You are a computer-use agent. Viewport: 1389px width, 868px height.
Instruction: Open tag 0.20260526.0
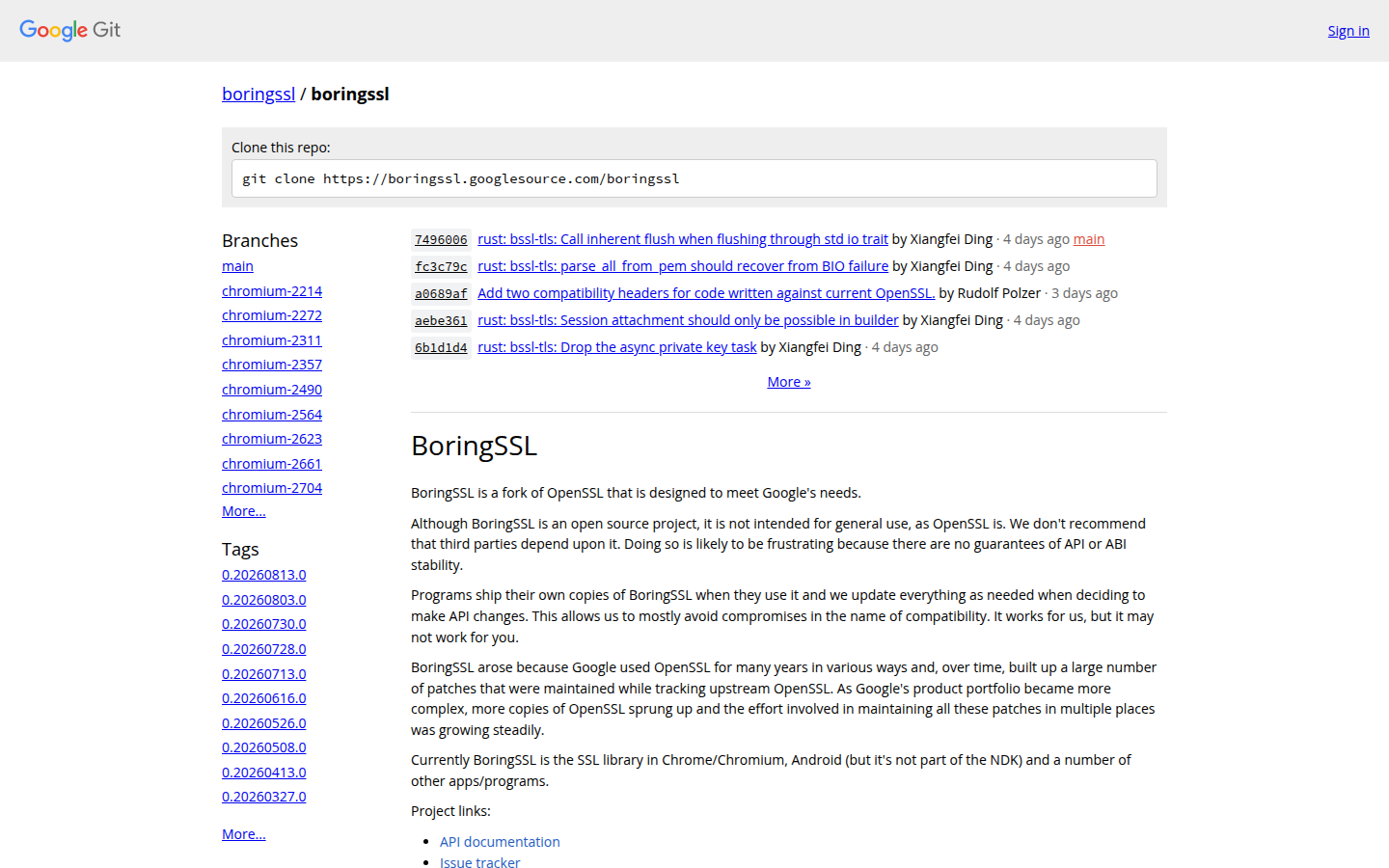tap(264, 723)
